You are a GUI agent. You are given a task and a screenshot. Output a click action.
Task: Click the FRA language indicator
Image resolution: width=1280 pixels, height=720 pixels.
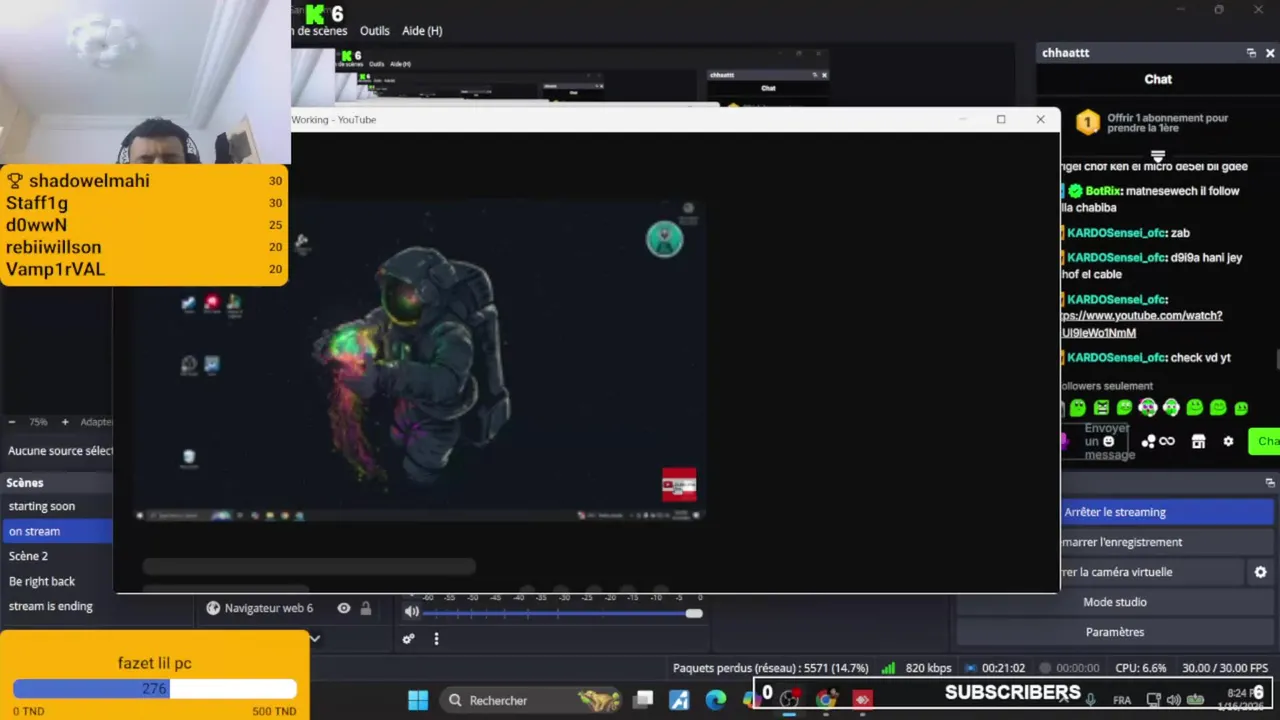click(x=1122, y=700)
